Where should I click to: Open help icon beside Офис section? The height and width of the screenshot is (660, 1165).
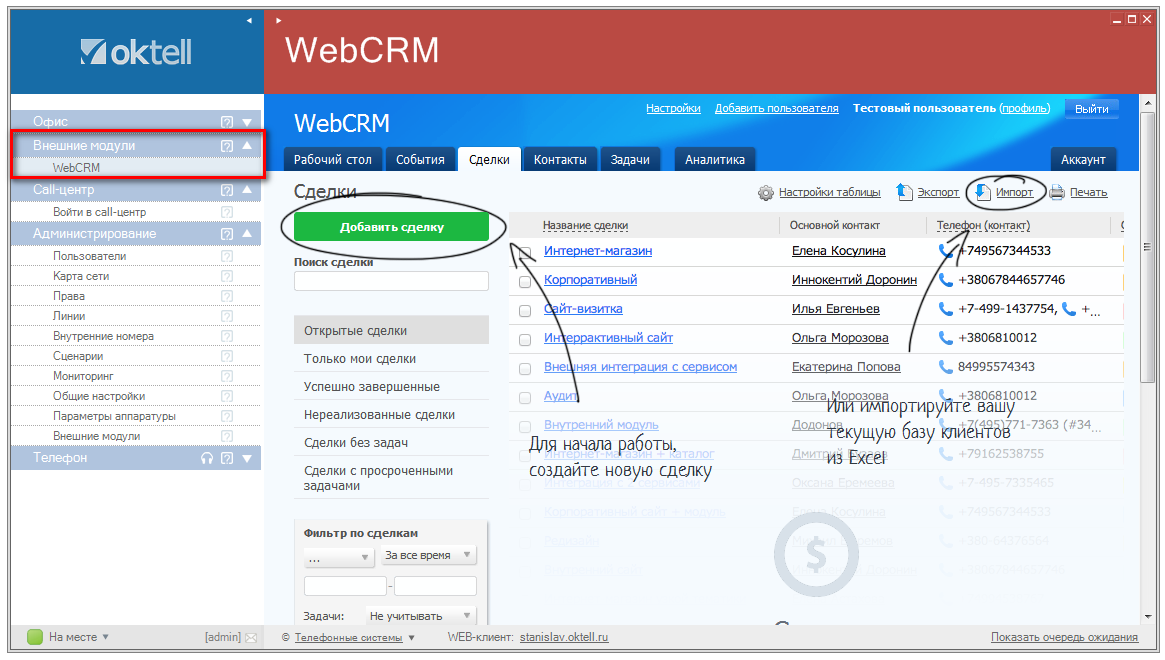[227, 122]
